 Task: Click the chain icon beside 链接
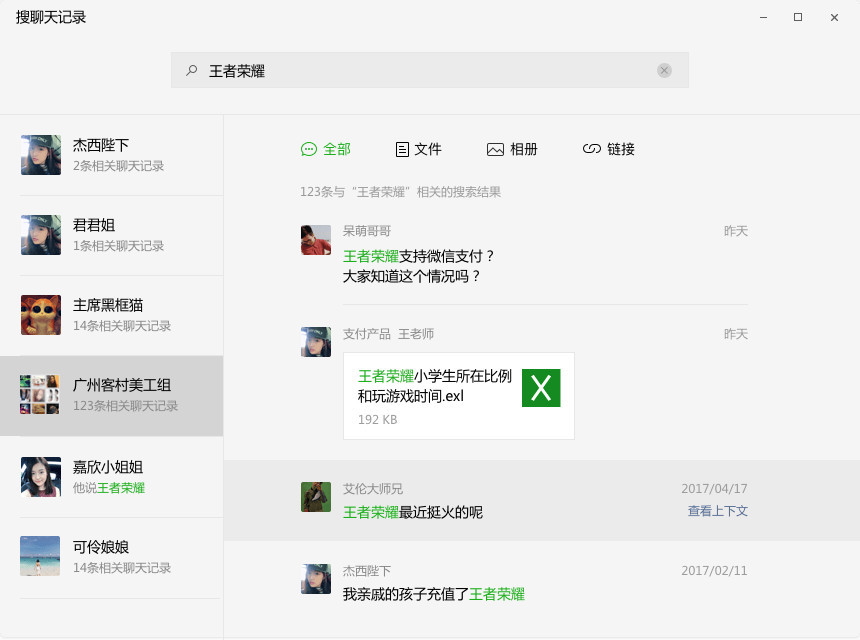[591, 149]
